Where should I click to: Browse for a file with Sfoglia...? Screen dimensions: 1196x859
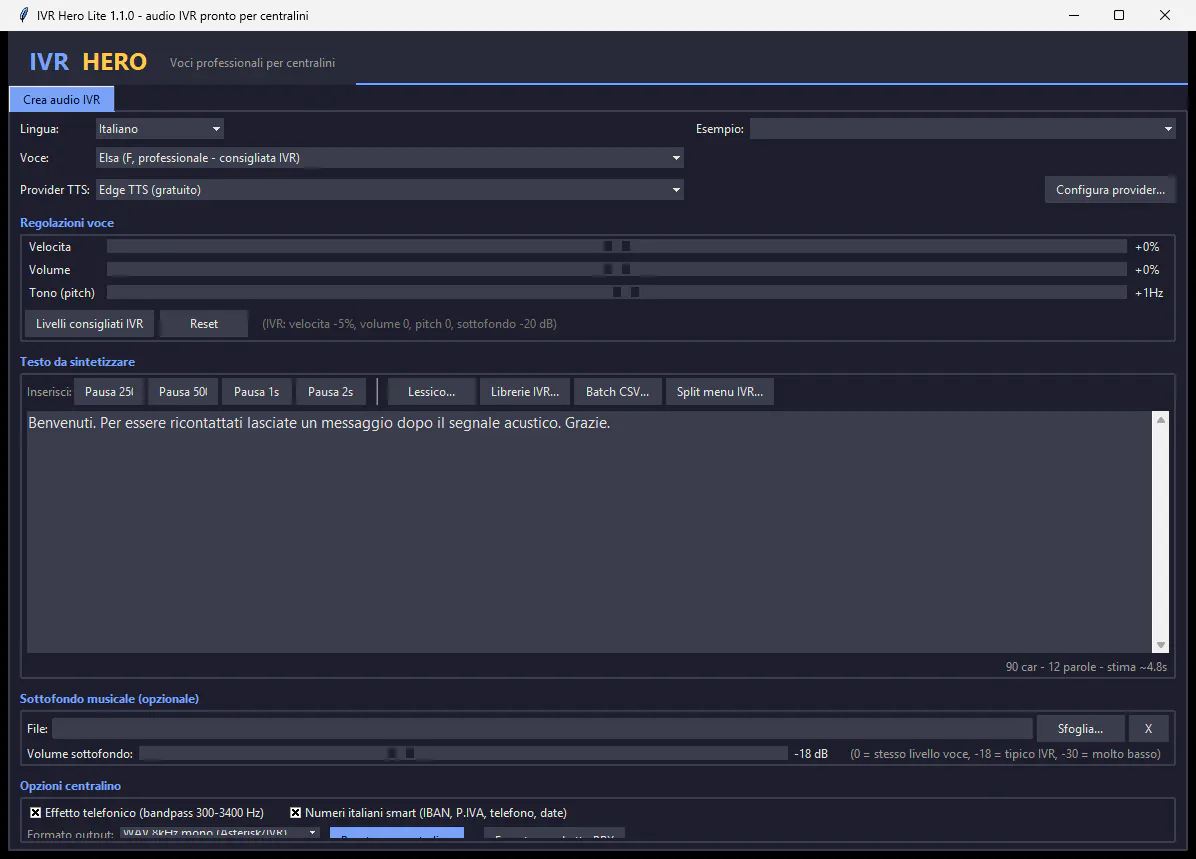click(x=1080, y=729)
